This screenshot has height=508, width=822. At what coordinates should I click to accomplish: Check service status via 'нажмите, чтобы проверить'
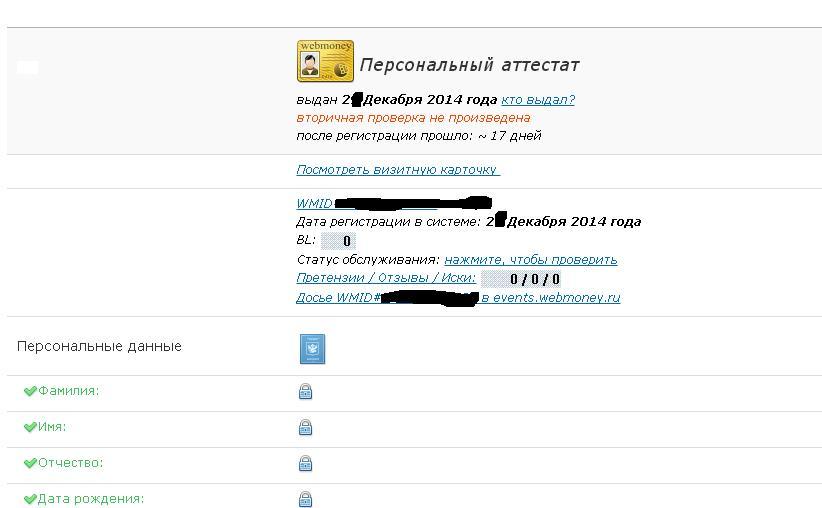coord(531,260)
